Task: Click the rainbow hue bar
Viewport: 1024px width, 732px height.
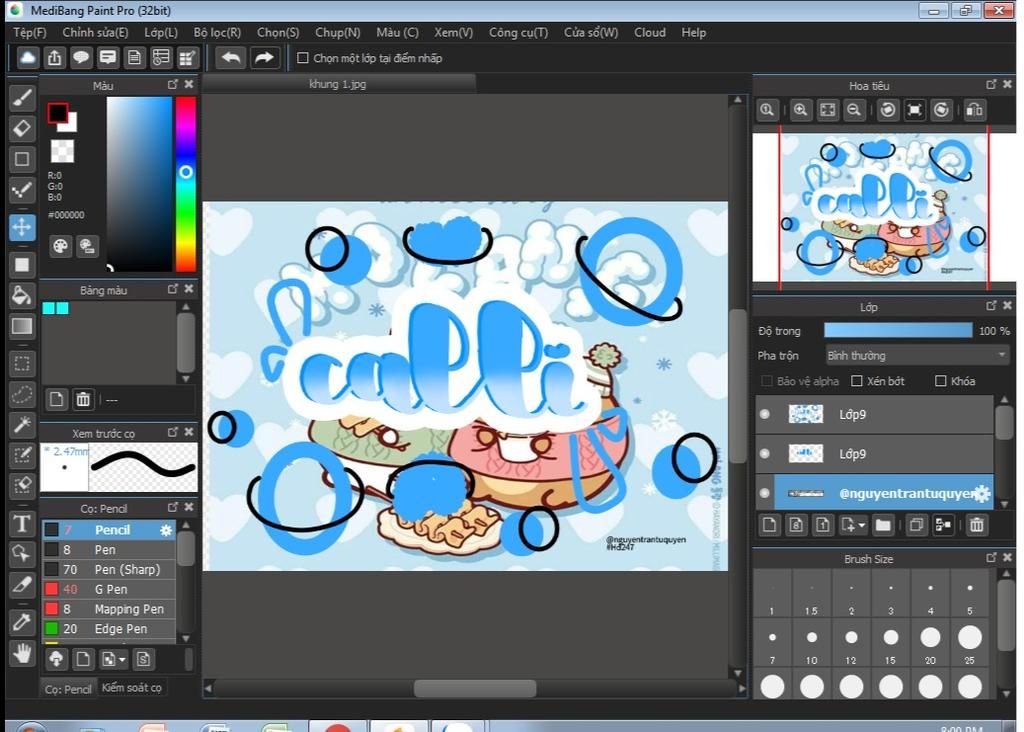Action: tap(185, 183)
